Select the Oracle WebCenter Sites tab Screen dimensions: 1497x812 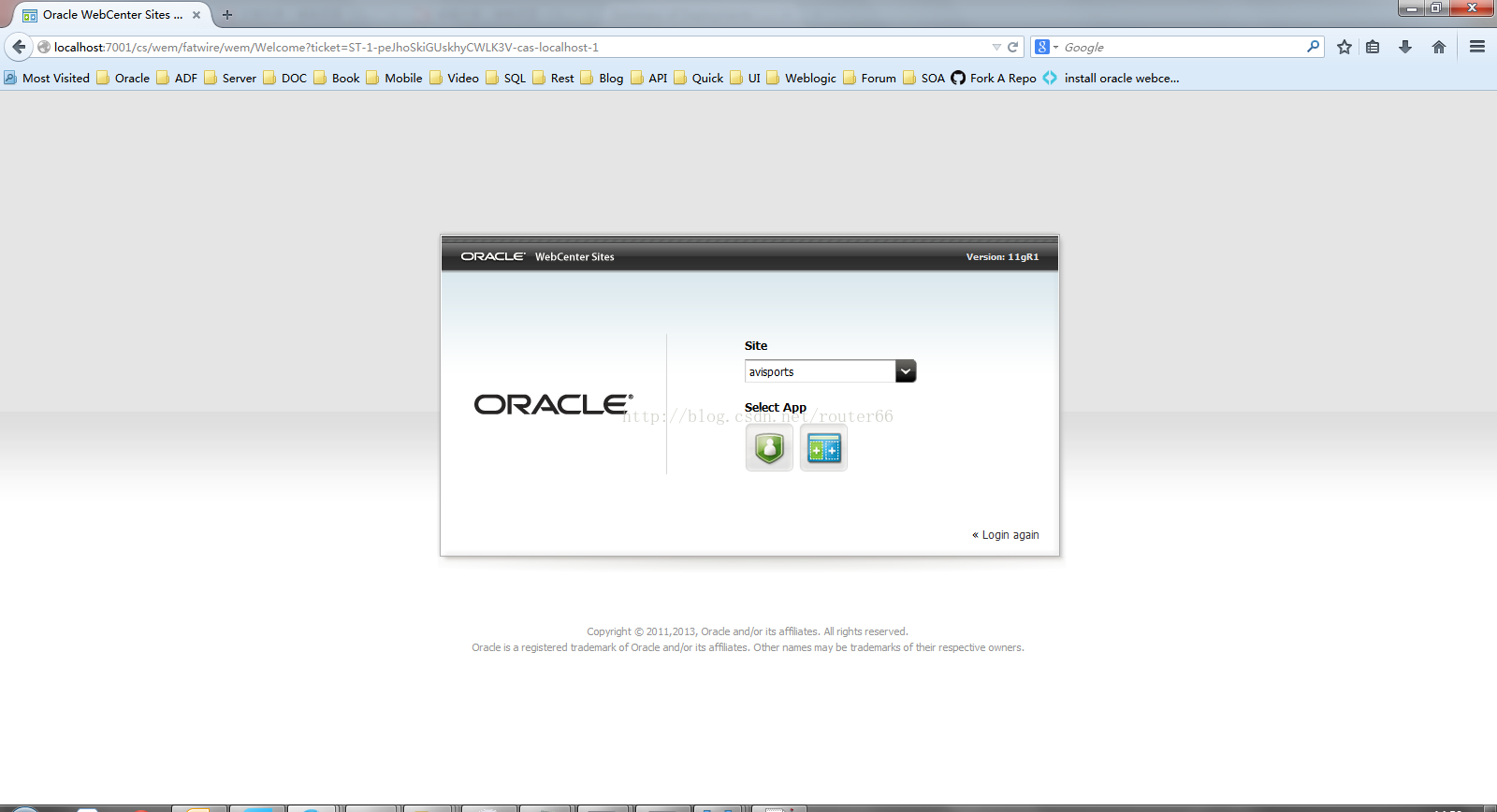112,15
